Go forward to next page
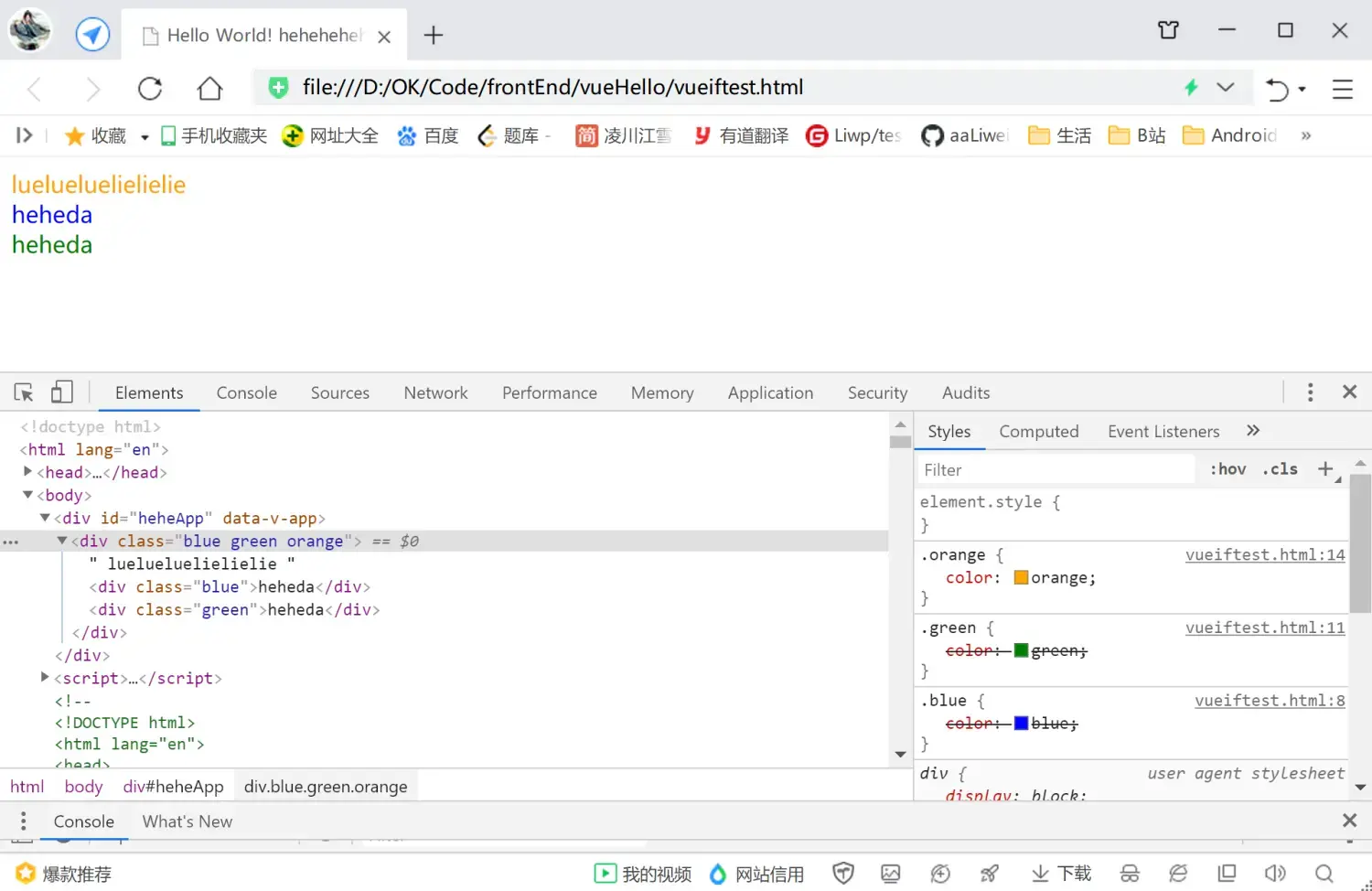Image resolution: width=1372 pixels, height=891 pixels. [92, 89]
